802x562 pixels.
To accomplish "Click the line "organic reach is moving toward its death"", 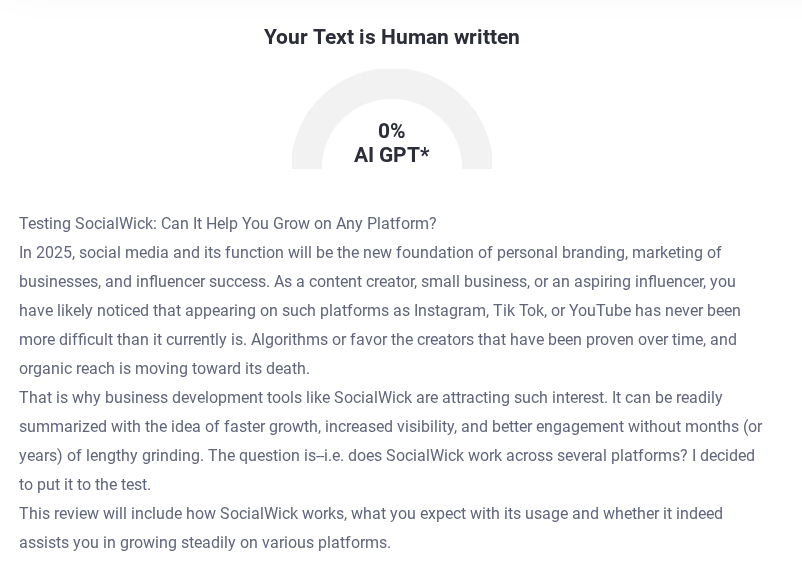I will [164, 368].
